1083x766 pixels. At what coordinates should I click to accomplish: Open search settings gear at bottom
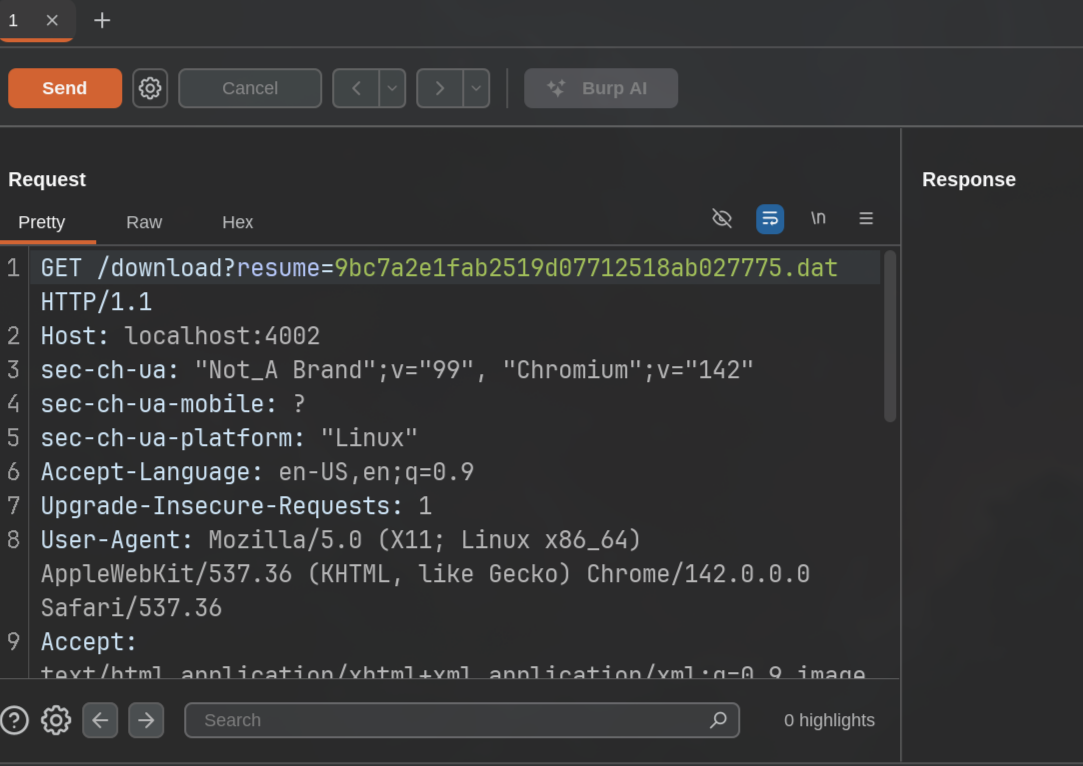click(56, 720)
